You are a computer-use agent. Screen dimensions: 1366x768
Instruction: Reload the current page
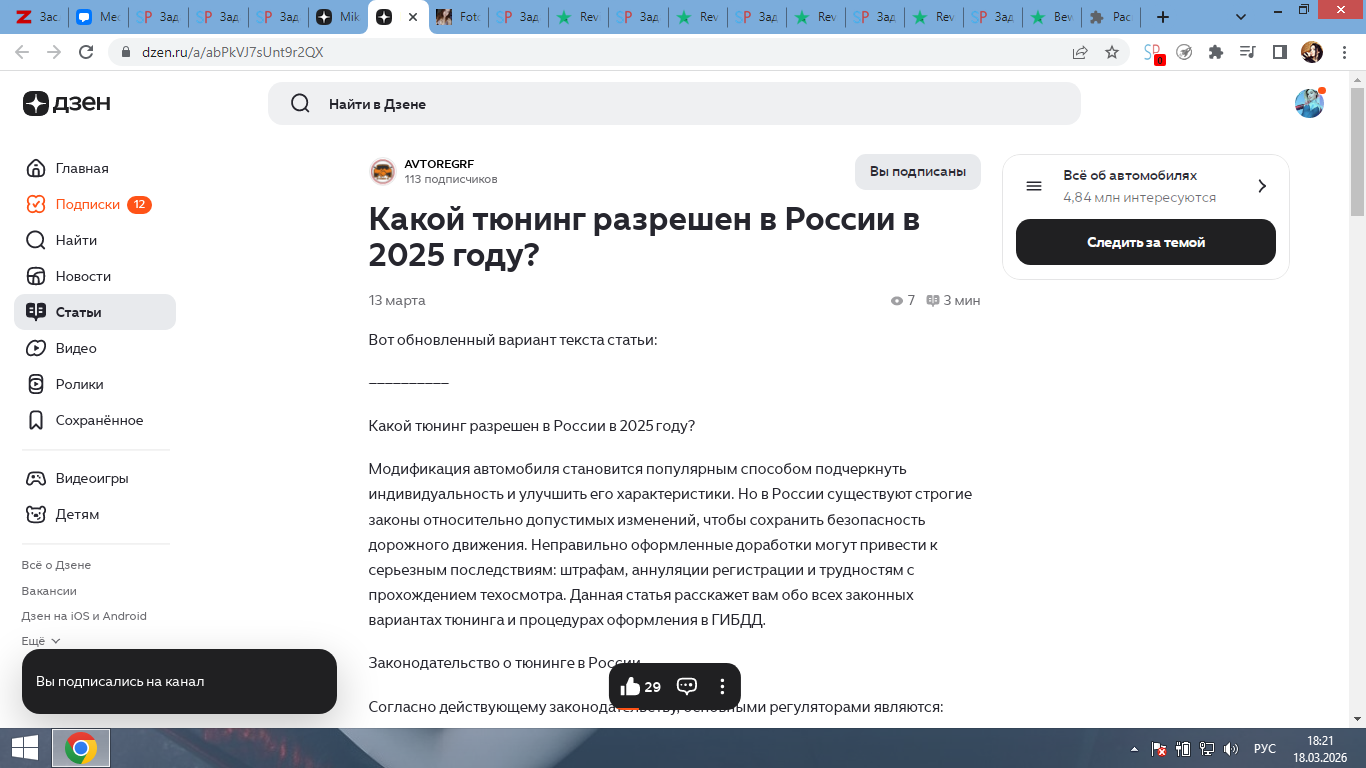(86, 52)
